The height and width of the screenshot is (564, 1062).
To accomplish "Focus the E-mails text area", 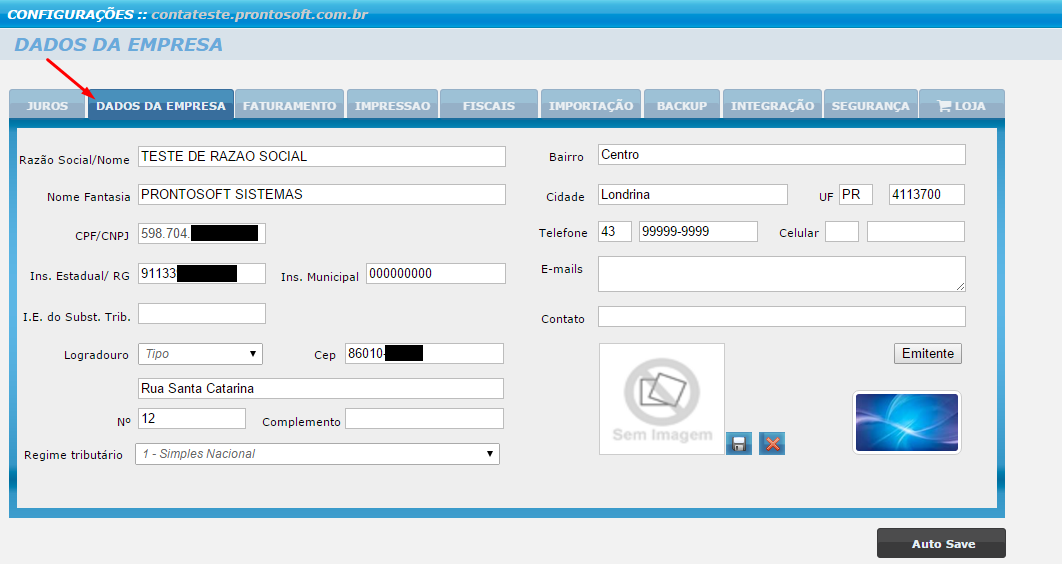I will pos(781,274).
